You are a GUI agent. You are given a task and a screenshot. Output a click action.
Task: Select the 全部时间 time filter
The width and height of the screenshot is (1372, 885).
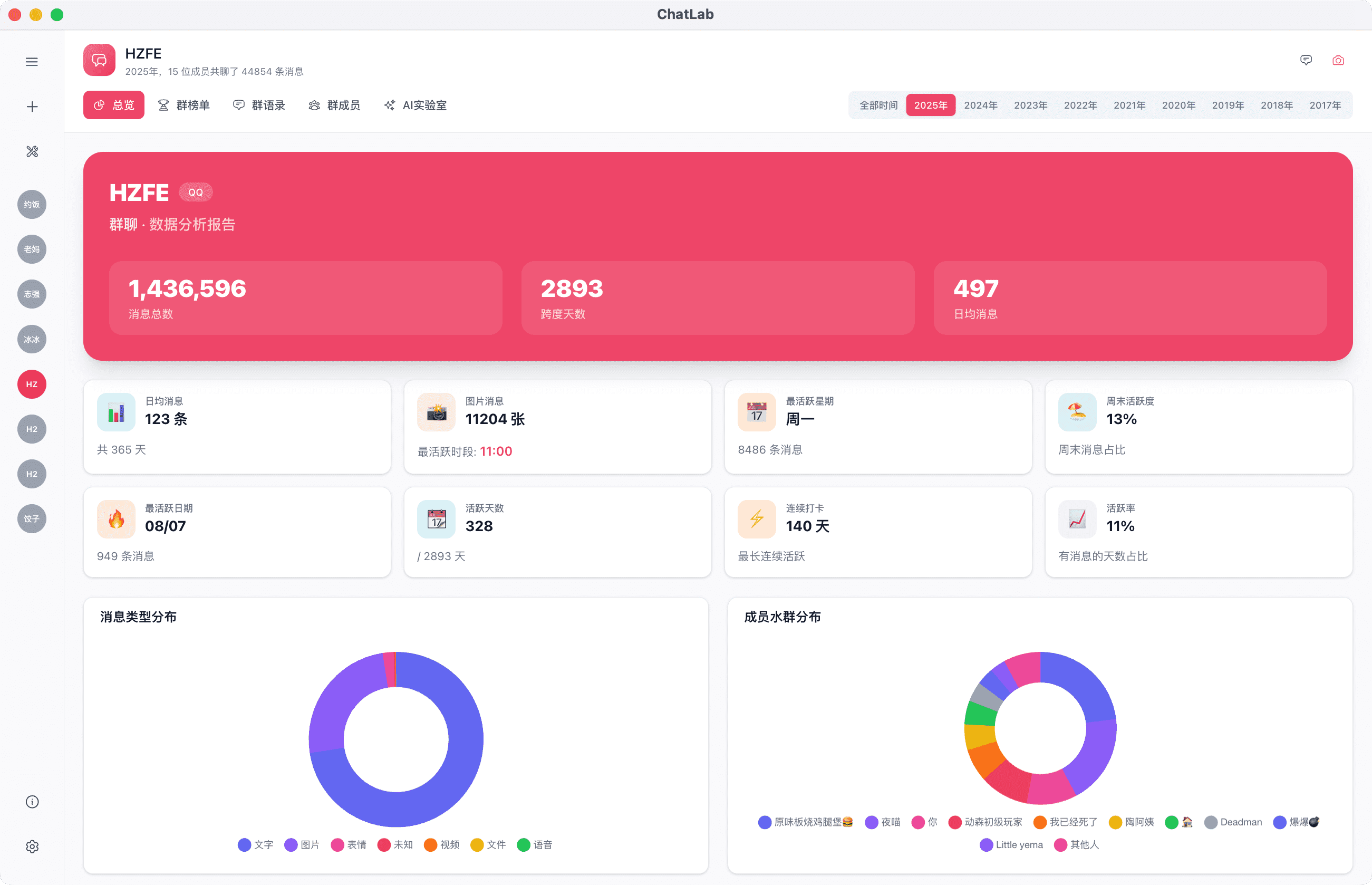click(x=877, y=104)
